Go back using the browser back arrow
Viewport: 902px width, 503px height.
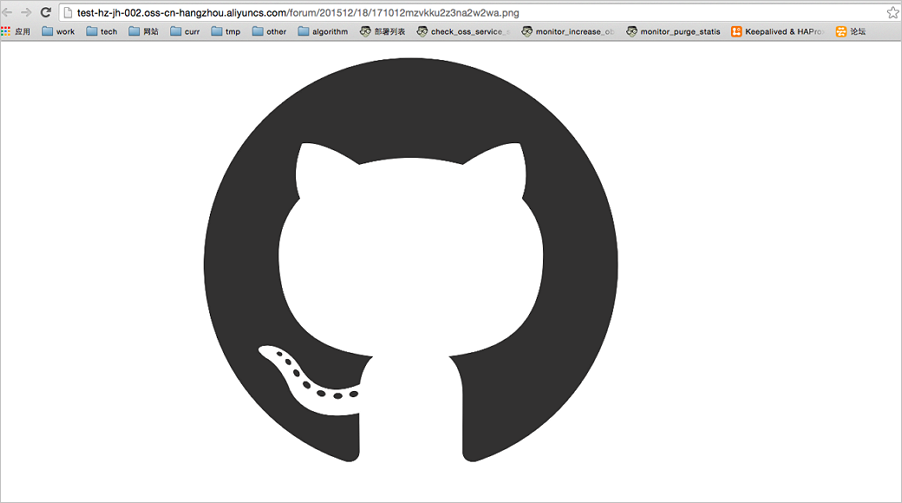(7, 12)
